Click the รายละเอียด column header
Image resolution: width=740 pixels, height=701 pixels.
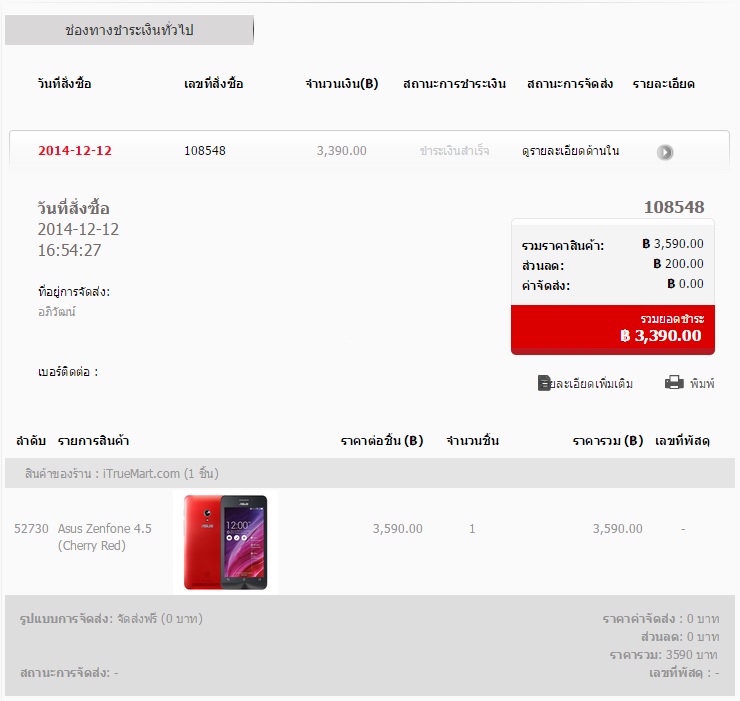pos(664,84)
